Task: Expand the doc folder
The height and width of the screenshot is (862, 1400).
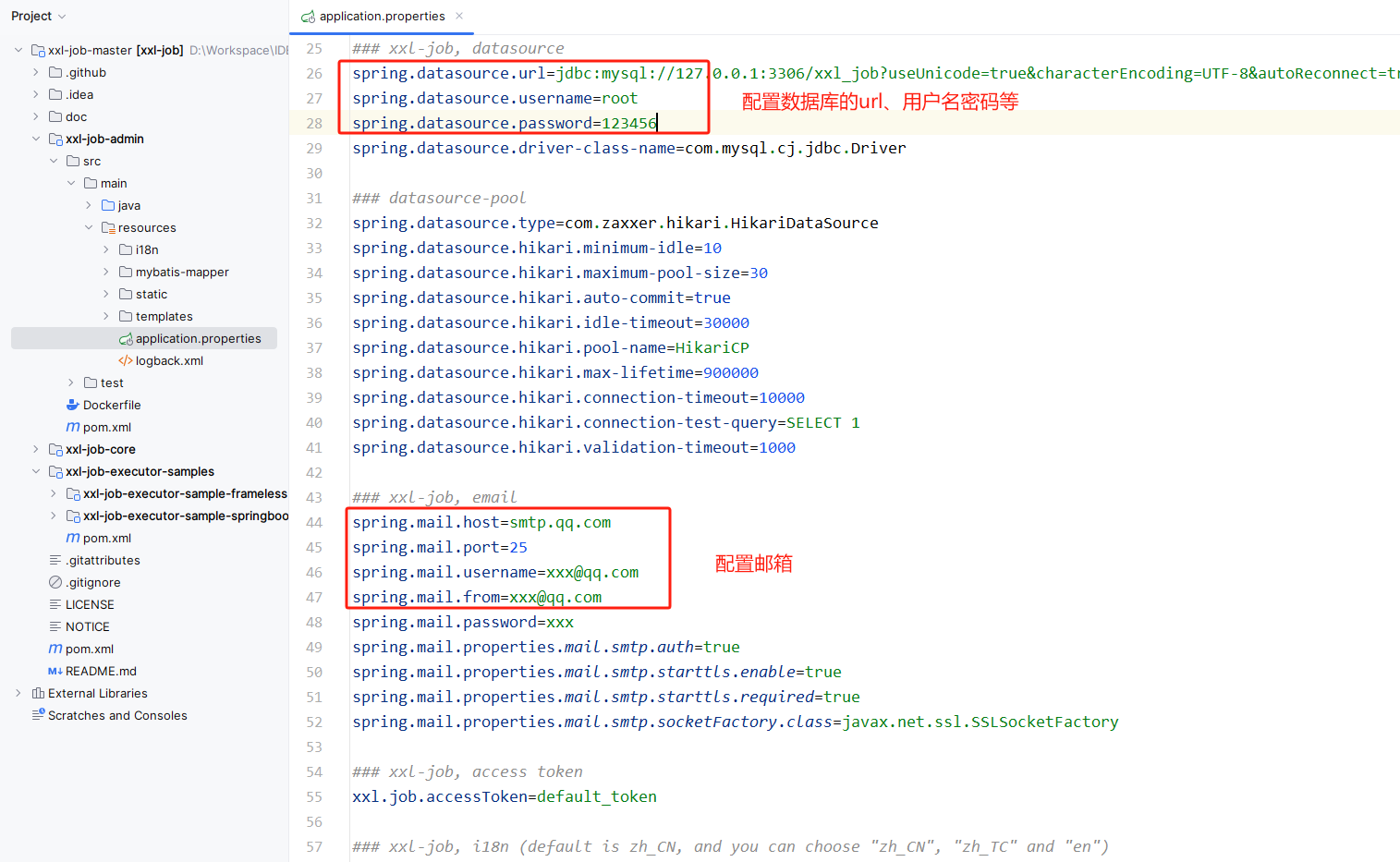Action: (x=36, y=116)
